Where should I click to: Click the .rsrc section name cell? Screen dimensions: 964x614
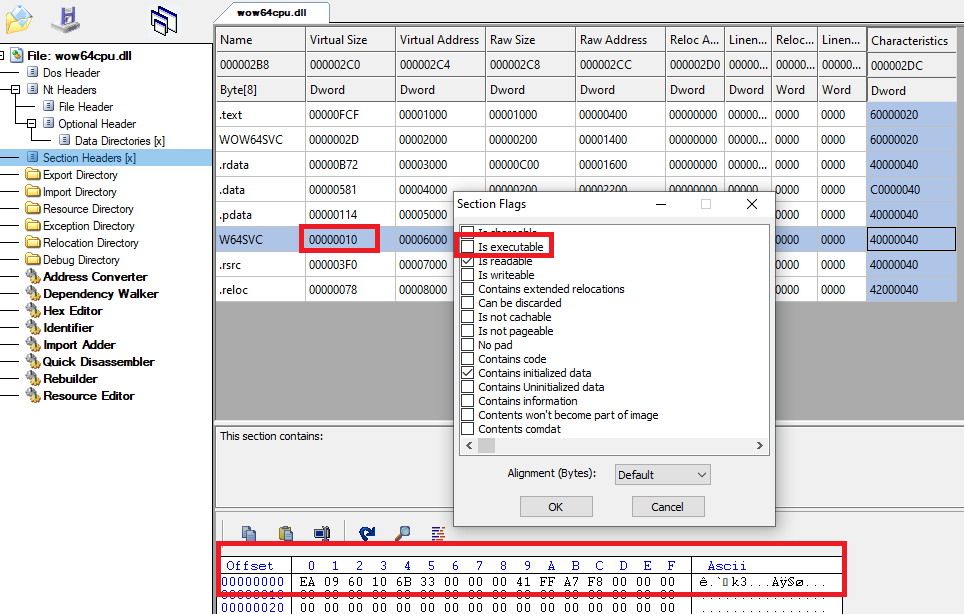point(261,265)
